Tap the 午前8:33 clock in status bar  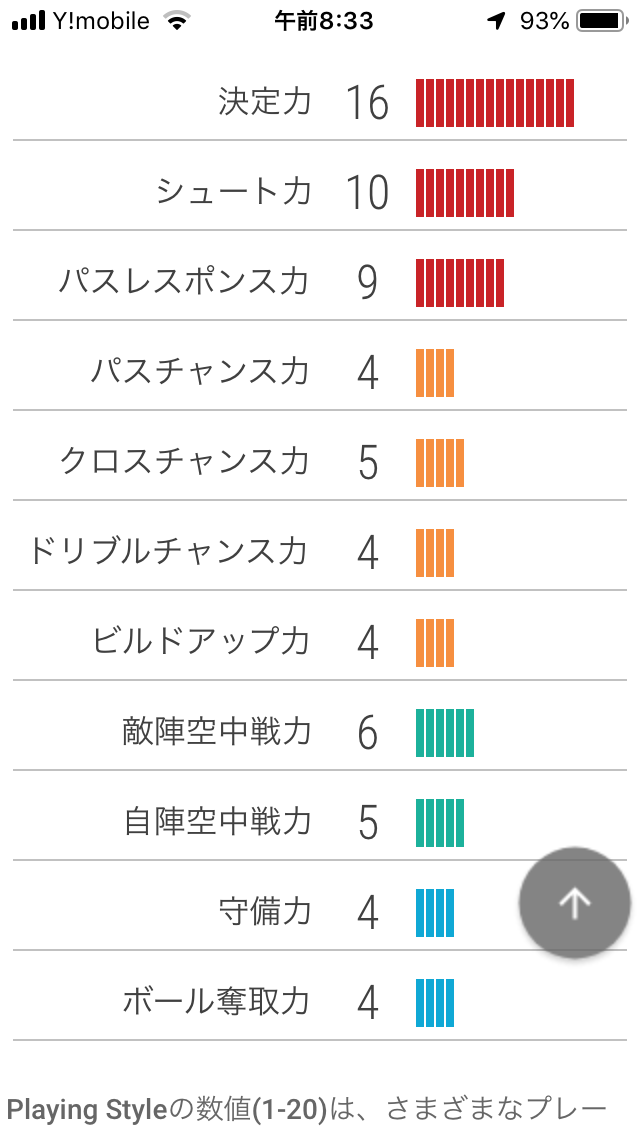click(323, 21)
